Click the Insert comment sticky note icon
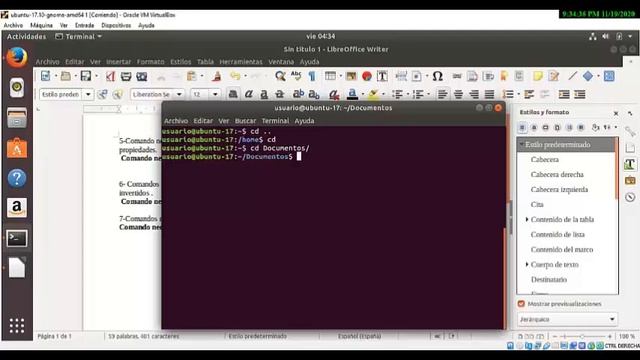 click(538, 76)
